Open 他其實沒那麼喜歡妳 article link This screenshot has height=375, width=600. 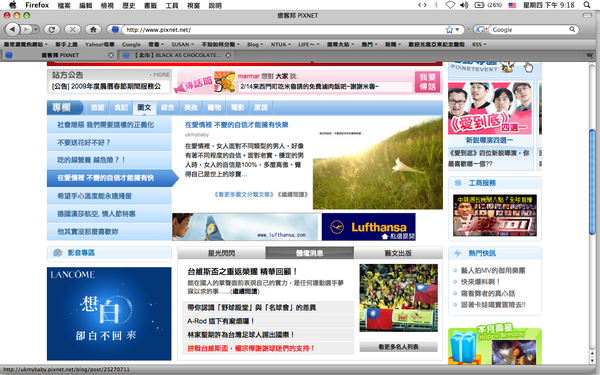pyautogui.click(x=88, y=232)
